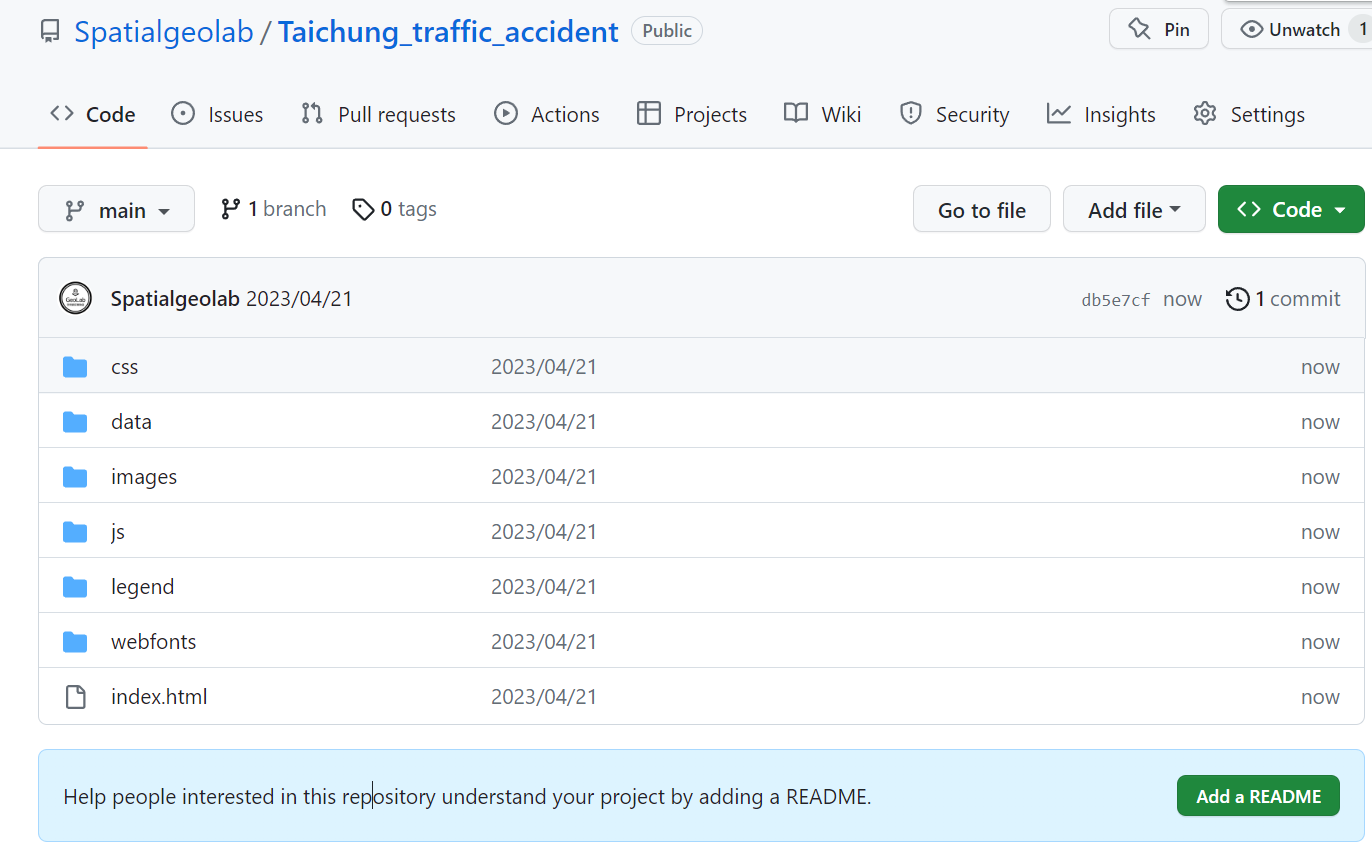Click the repository icon beside owner name

(50, 32)
